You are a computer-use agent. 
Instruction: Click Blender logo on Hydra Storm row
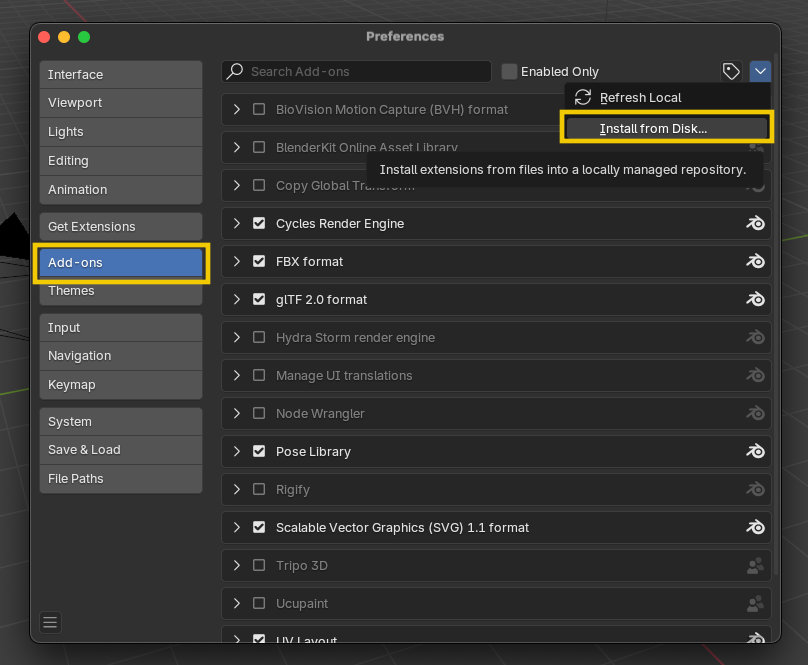[755, 337]
